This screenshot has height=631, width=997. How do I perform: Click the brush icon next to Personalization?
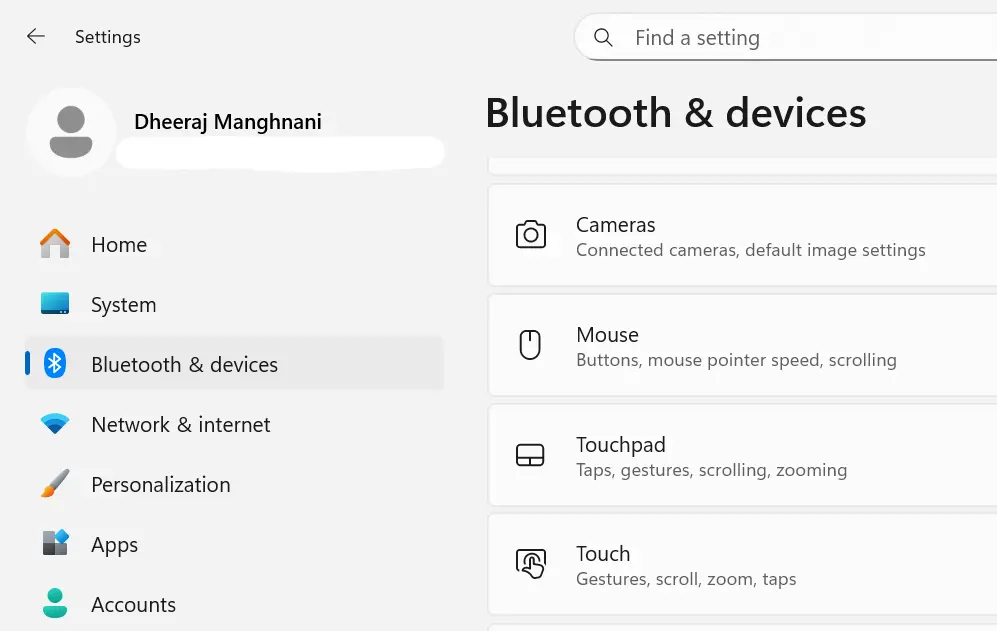[x=54, y=484]
